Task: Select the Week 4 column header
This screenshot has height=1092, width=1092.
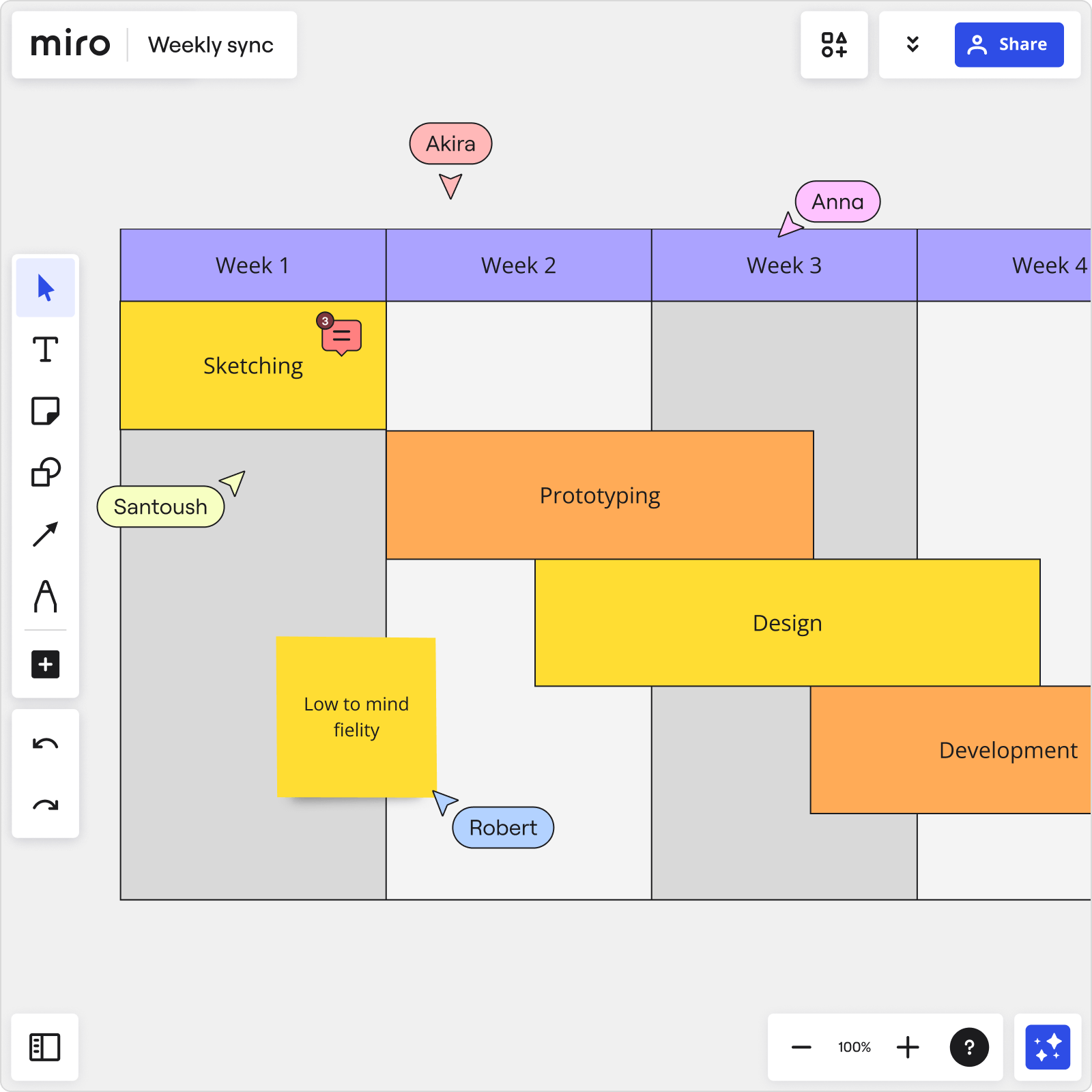Action: coord(1005,265)
